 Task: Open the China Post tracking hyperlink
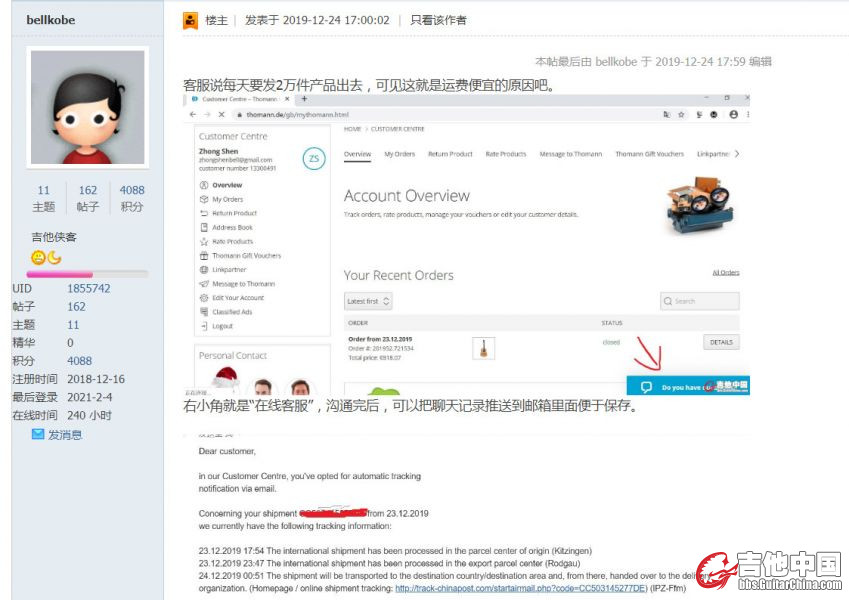coord(520,588)
